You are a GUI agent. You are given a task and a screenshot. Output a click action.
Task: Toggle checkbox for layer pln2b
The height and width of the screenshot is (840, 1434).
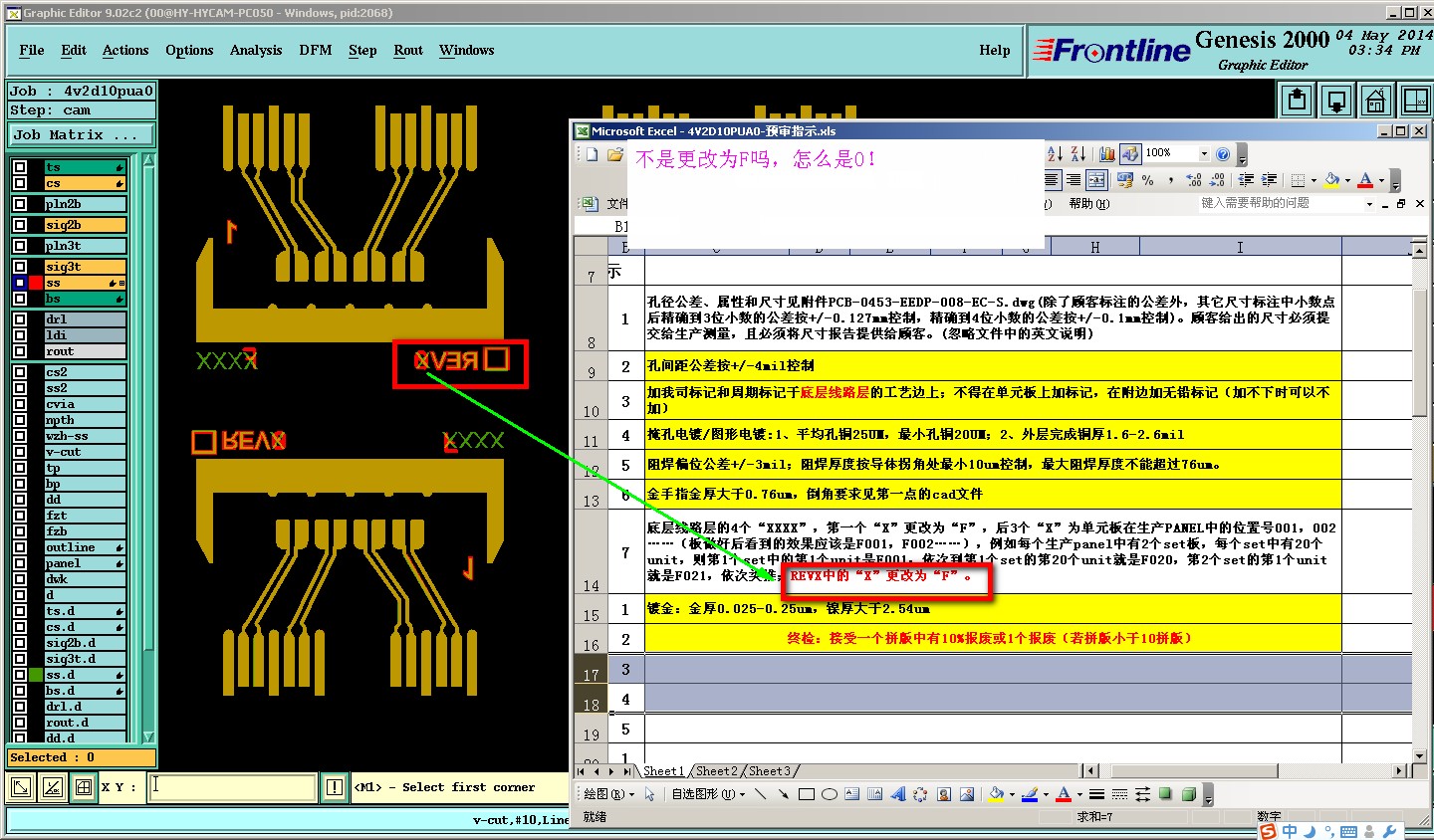click(x=20, y=204)
